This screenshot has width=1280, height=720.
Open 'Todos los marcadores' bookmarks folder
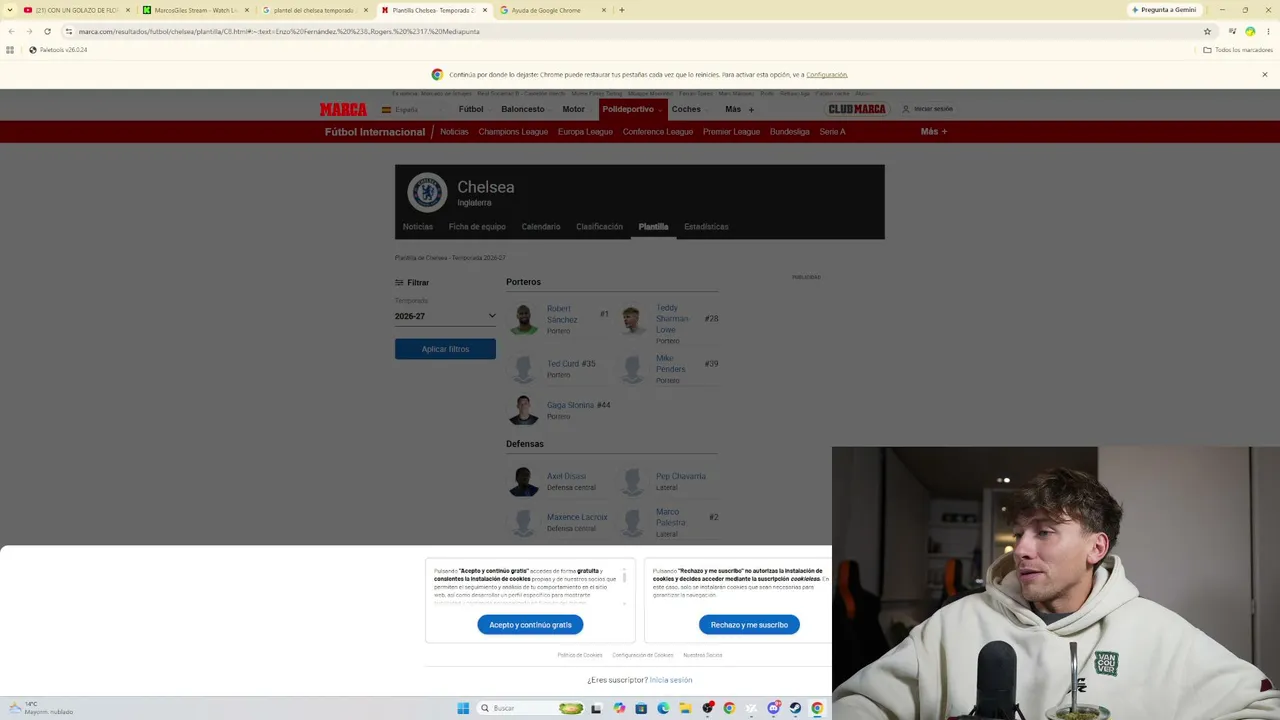1238,50
